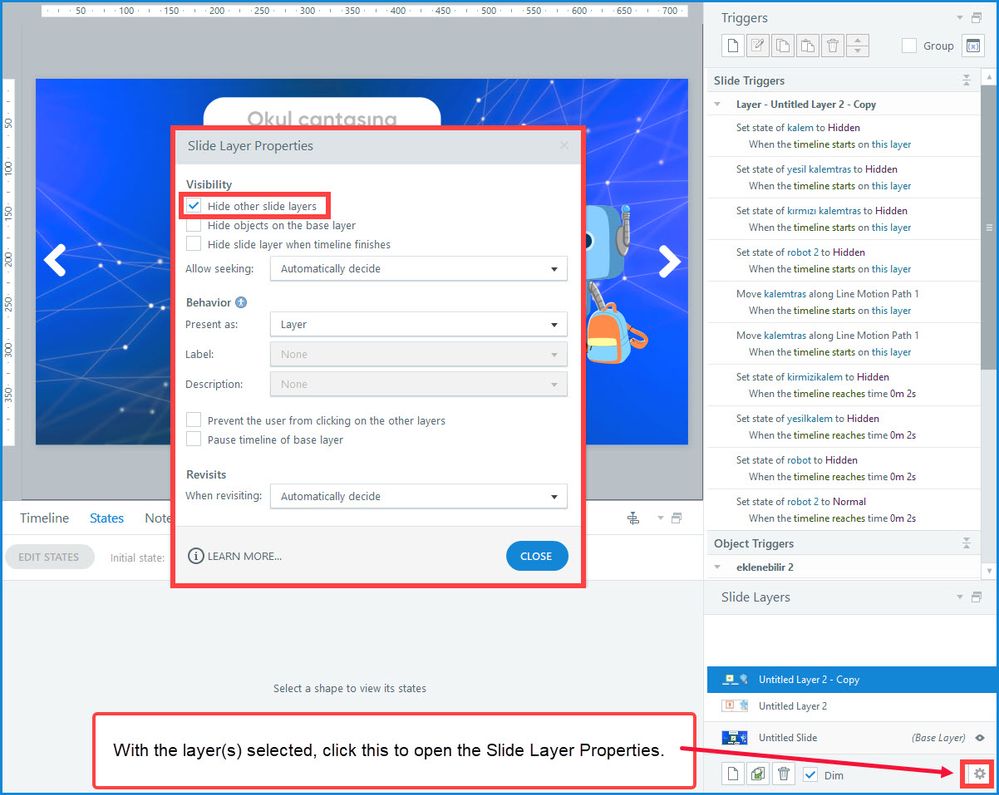Collapse the eklenebilir 2 object trigger group
This screenshot has height=795, width=999.
coord(717,567)
